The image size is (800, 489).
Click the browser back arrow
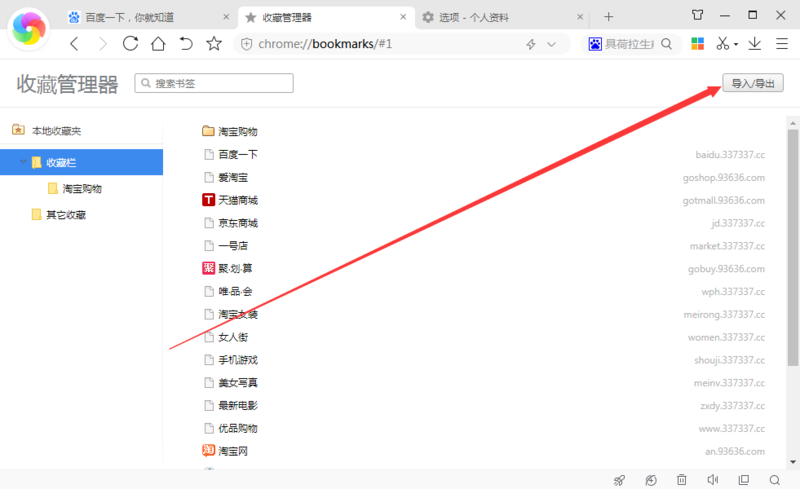coord(74,44)
